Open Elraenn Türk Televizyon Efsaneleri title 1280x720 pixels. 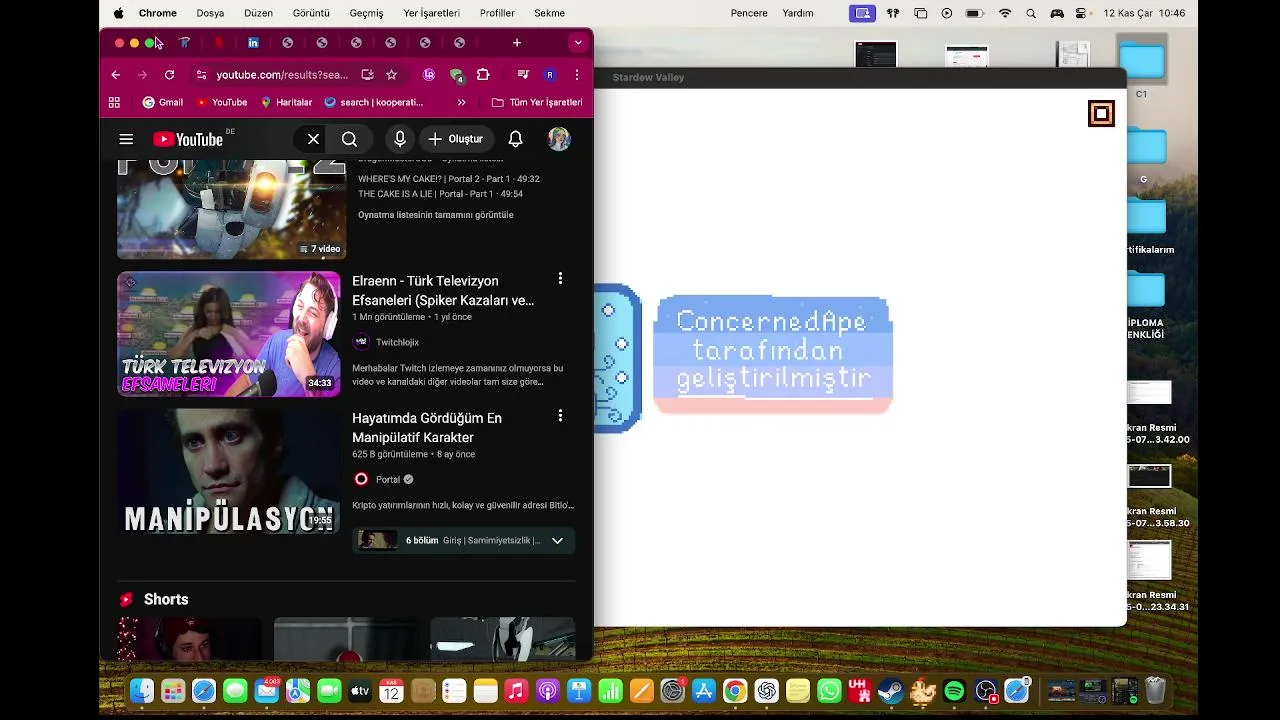pos(443,290)
